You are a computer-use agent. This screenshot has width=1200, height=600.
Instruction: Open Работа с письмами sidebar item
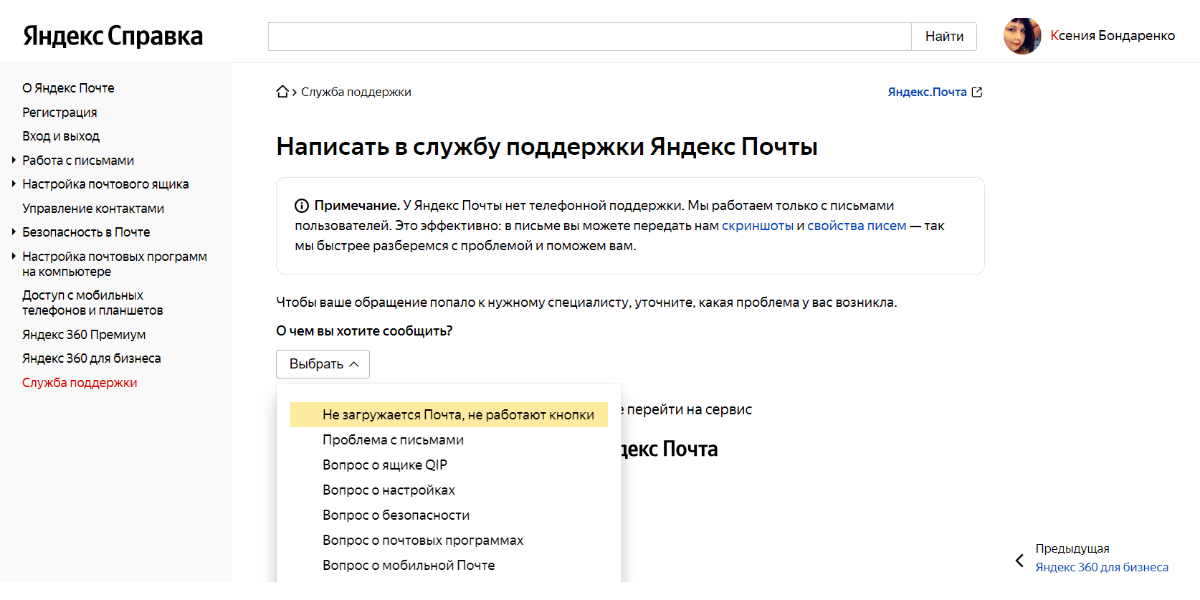[78, 160]
